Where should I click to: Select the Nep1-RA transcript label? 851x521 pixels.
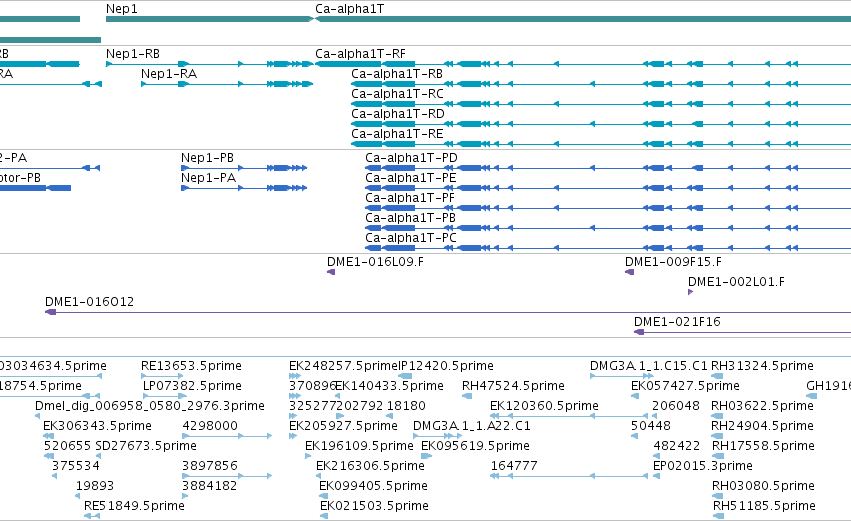[x=169, y=74]
